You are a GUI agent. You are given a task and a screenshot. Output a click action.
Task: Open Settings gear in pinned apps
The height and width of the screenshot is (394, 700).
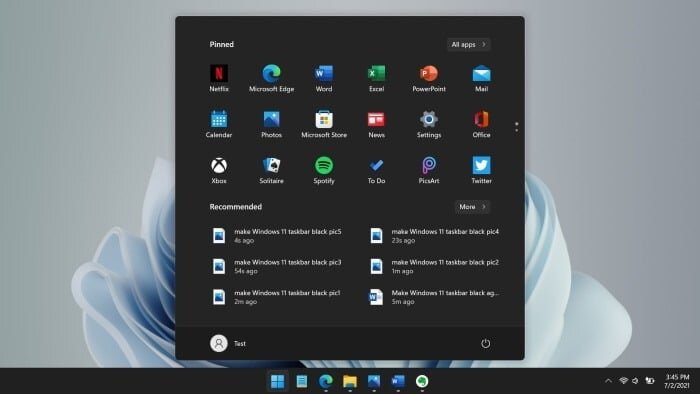tap(429, 124)
